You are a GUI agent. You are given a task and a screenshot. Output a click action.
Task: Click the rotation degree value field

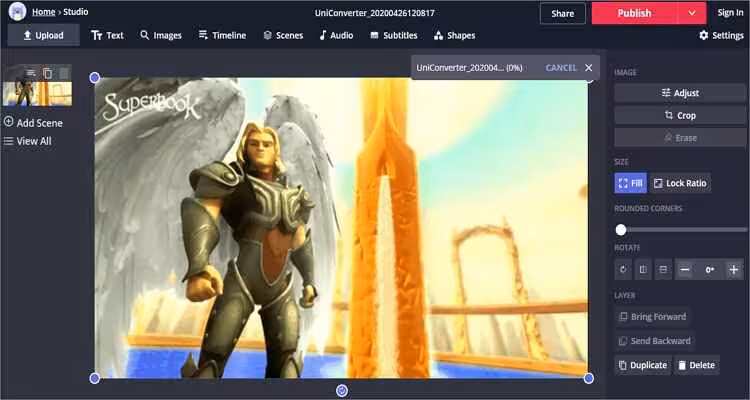click(710, 270)
